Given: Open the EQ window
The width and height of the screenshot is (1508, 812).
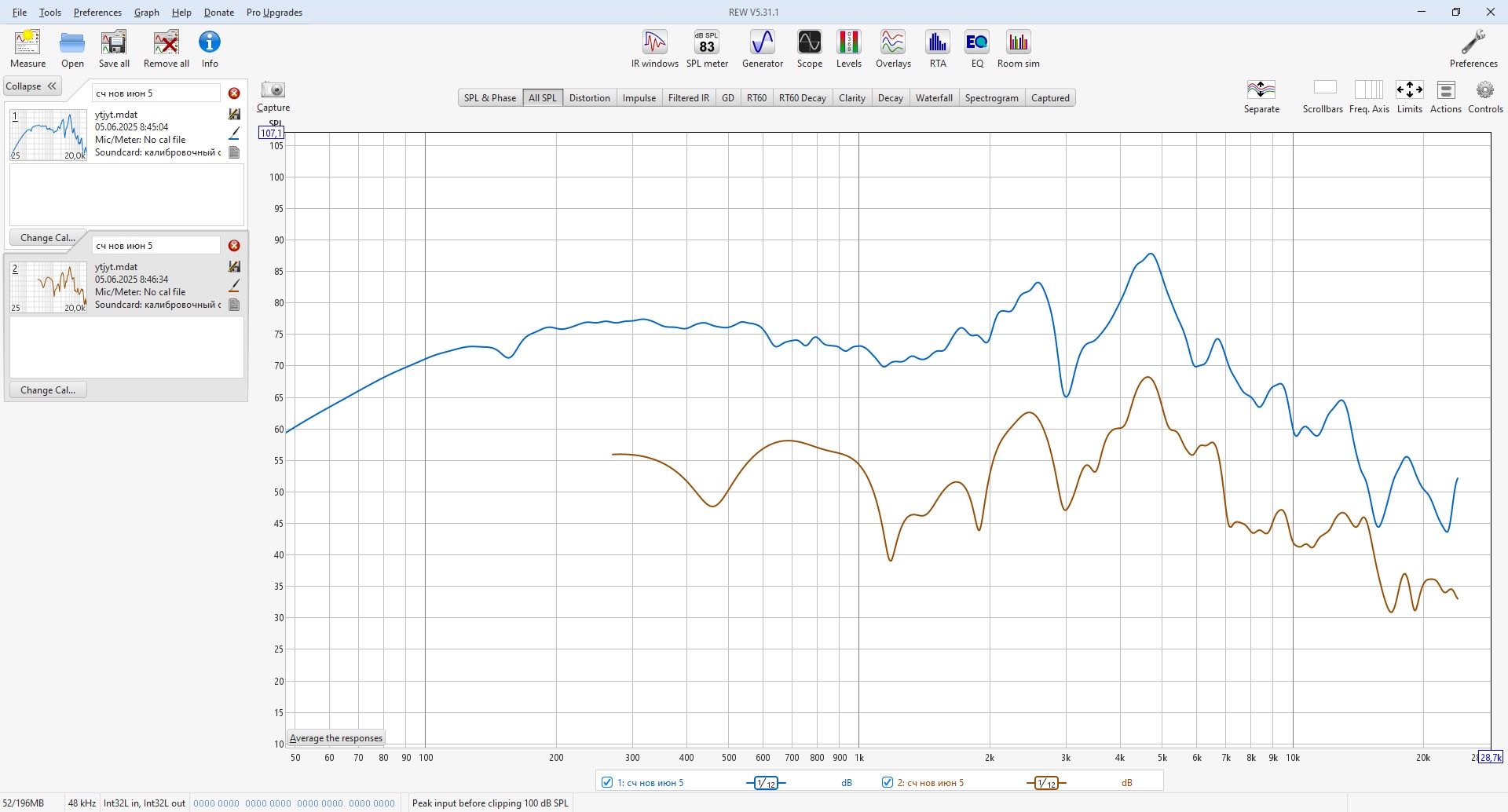Looking at the screenshot, I should pos(977,49).
